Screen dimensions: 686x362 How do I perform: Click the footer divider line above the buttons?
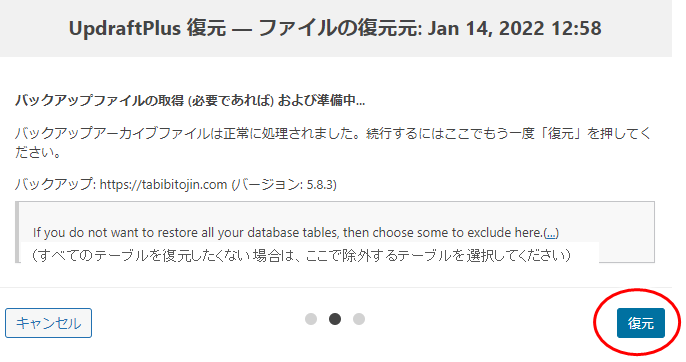[x=336, y=287]
